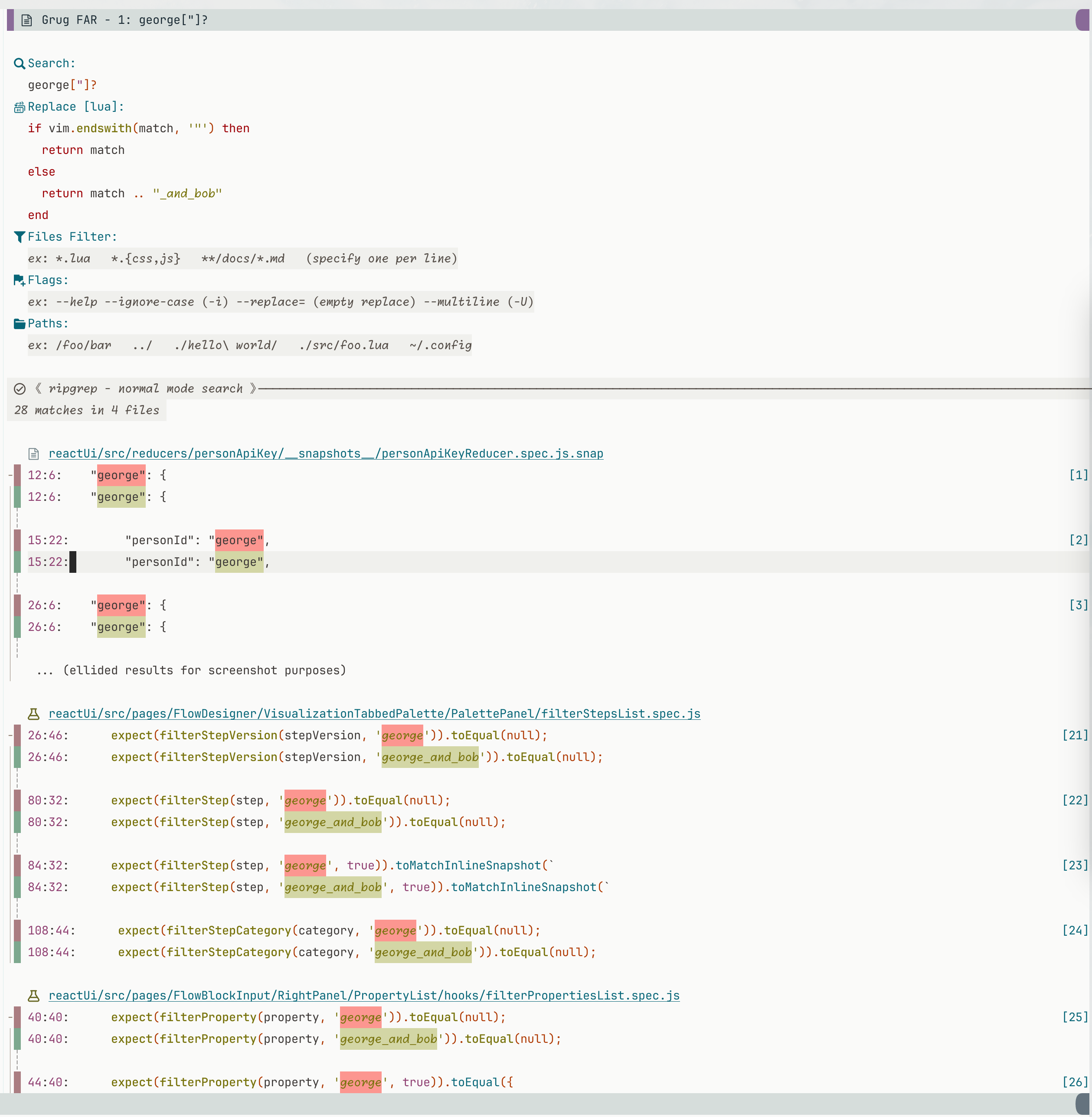Open filterStepsList.spec.js file link
The width and height of the screenshot is (1092, 1117).
tap(374, 714)
